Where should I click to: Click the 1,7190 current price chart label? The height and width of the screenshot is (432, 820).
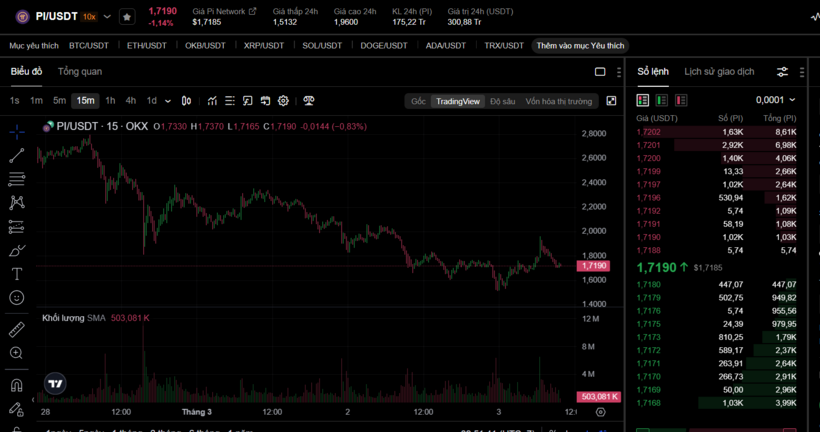[x=593, y=266]
